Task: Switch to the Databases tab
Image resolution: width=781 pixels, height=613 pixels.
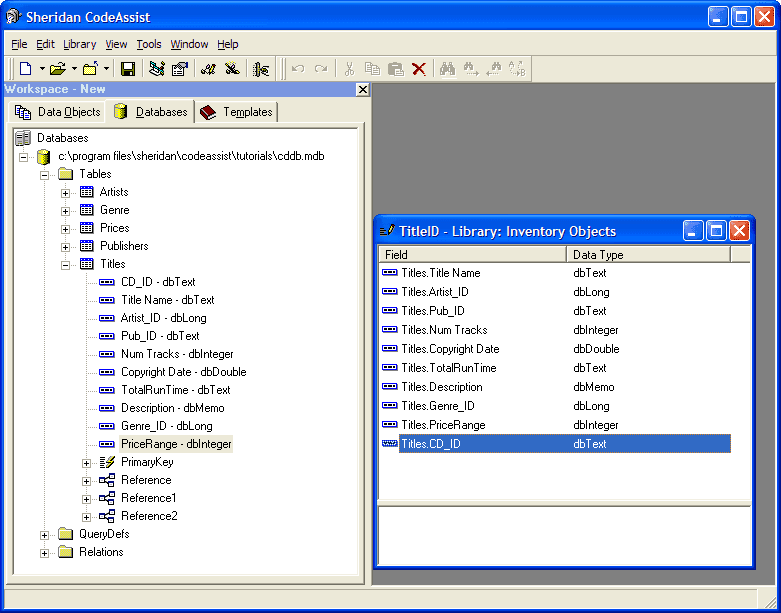Action: (x=150, y=112)
